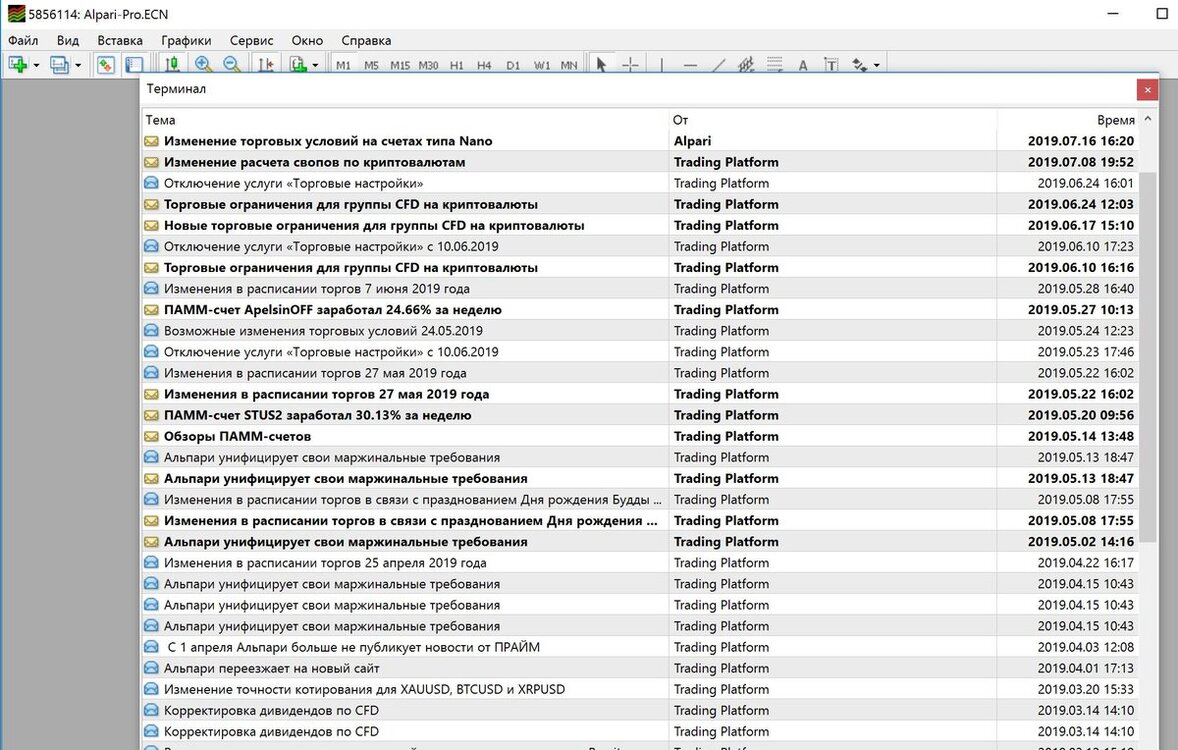Switch to the D1 timeframe
Viewport: 1178px width, 750px height.
(x=513, y=65)
